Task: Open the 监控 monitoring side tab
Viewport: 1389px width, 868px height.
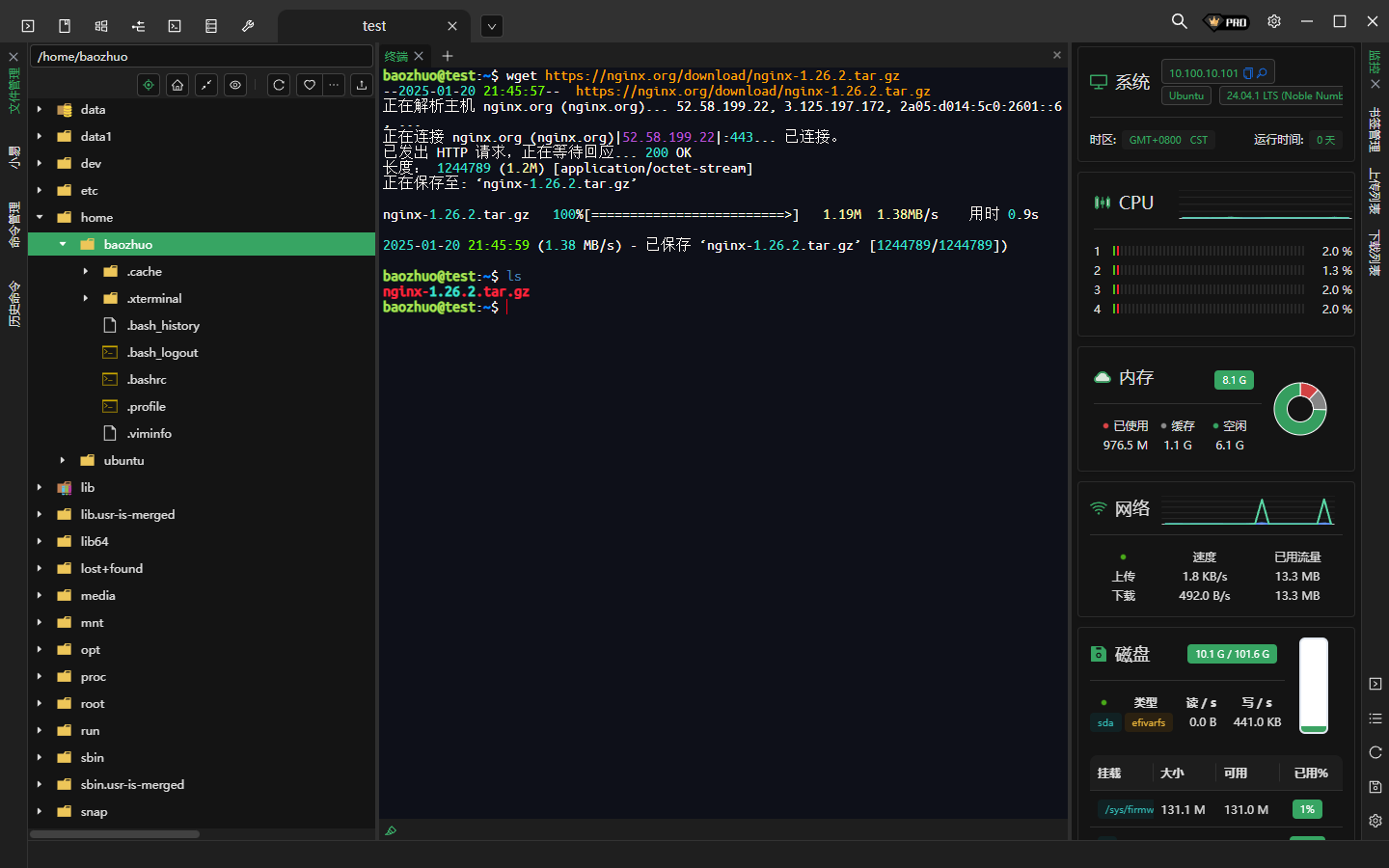Action: click(1375, 62)
